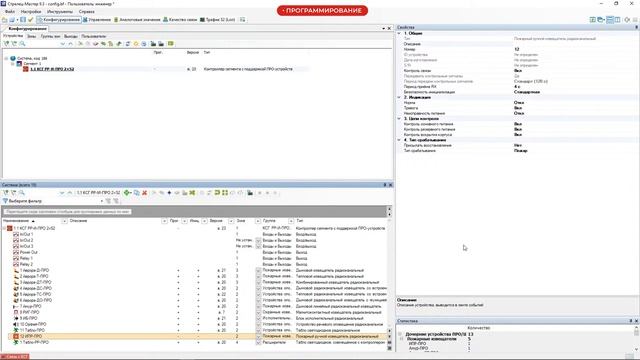The width and height of the screenshot is (640, 360).
Task: Open the Инструменты menu
Action: [60, 12]
